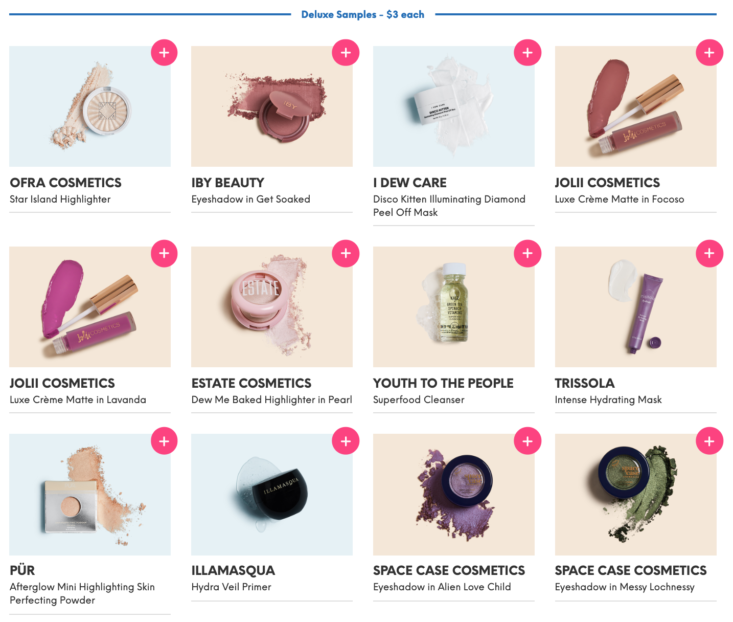Open Disco Kitten Illuminating Diamond Peel Off Mask
The width and height of the screenshot is (733, 622).
(449, 206)
